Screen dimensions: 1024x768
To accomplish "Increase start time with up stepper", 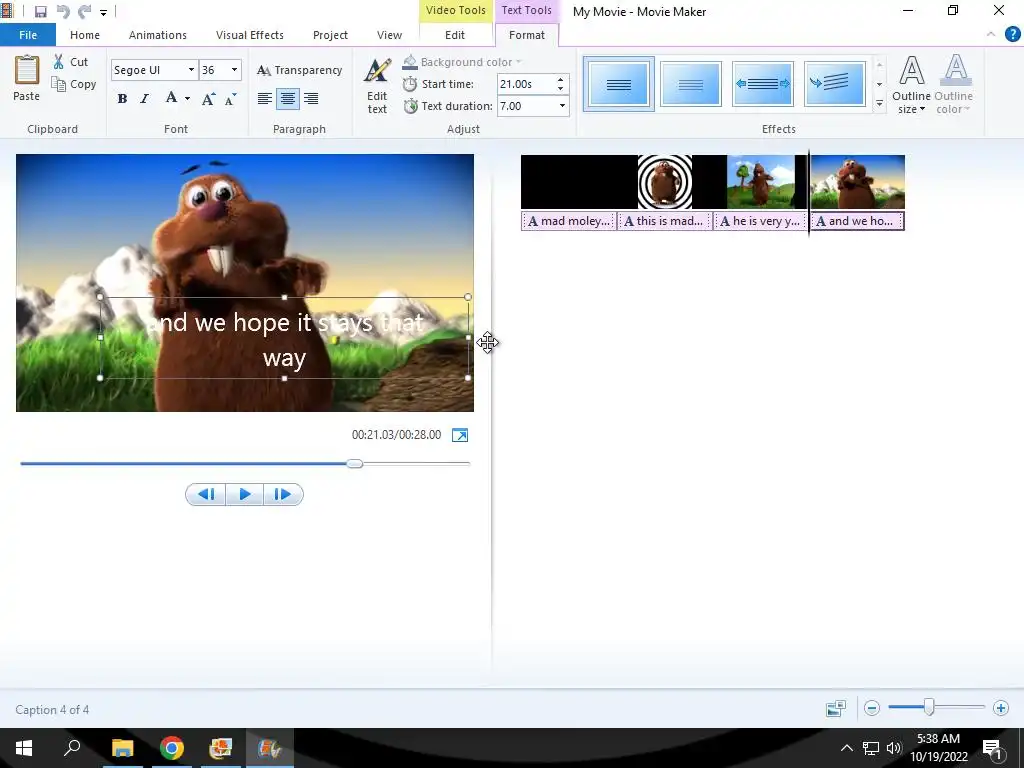I will (x=560, y=80).
